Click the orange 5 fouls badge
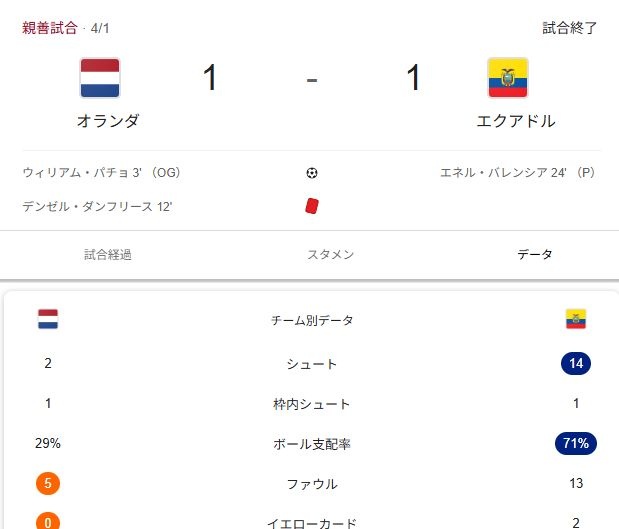619x529 pixels. point(47,484)
